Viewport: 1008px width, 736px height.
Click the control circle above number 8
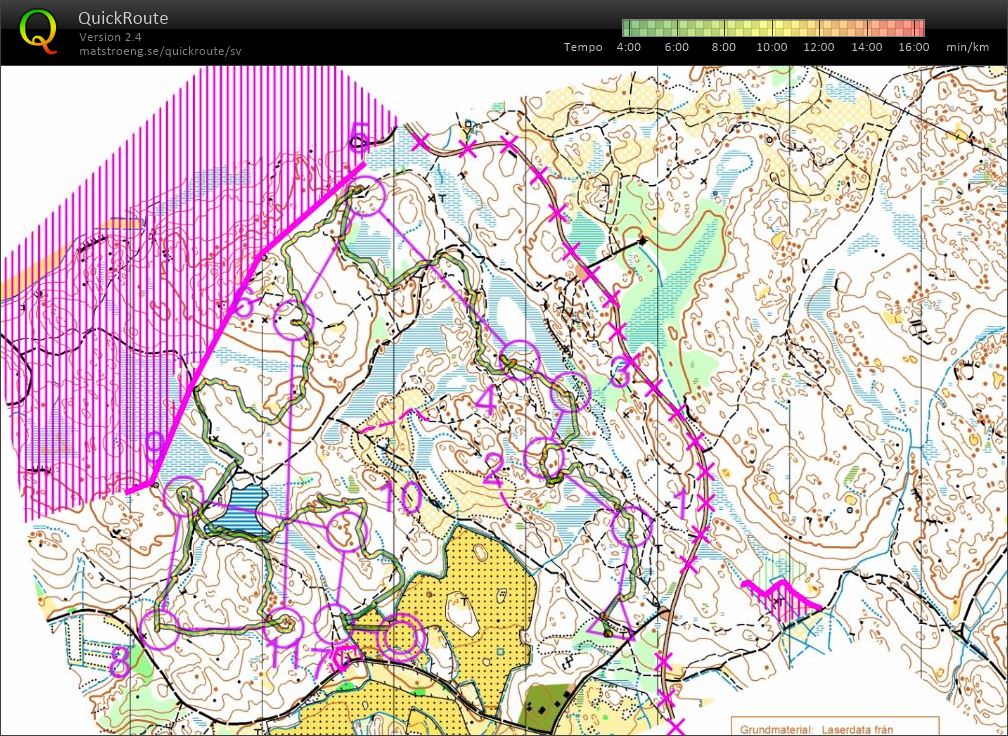pyautogui.click(x=158, y=630)
